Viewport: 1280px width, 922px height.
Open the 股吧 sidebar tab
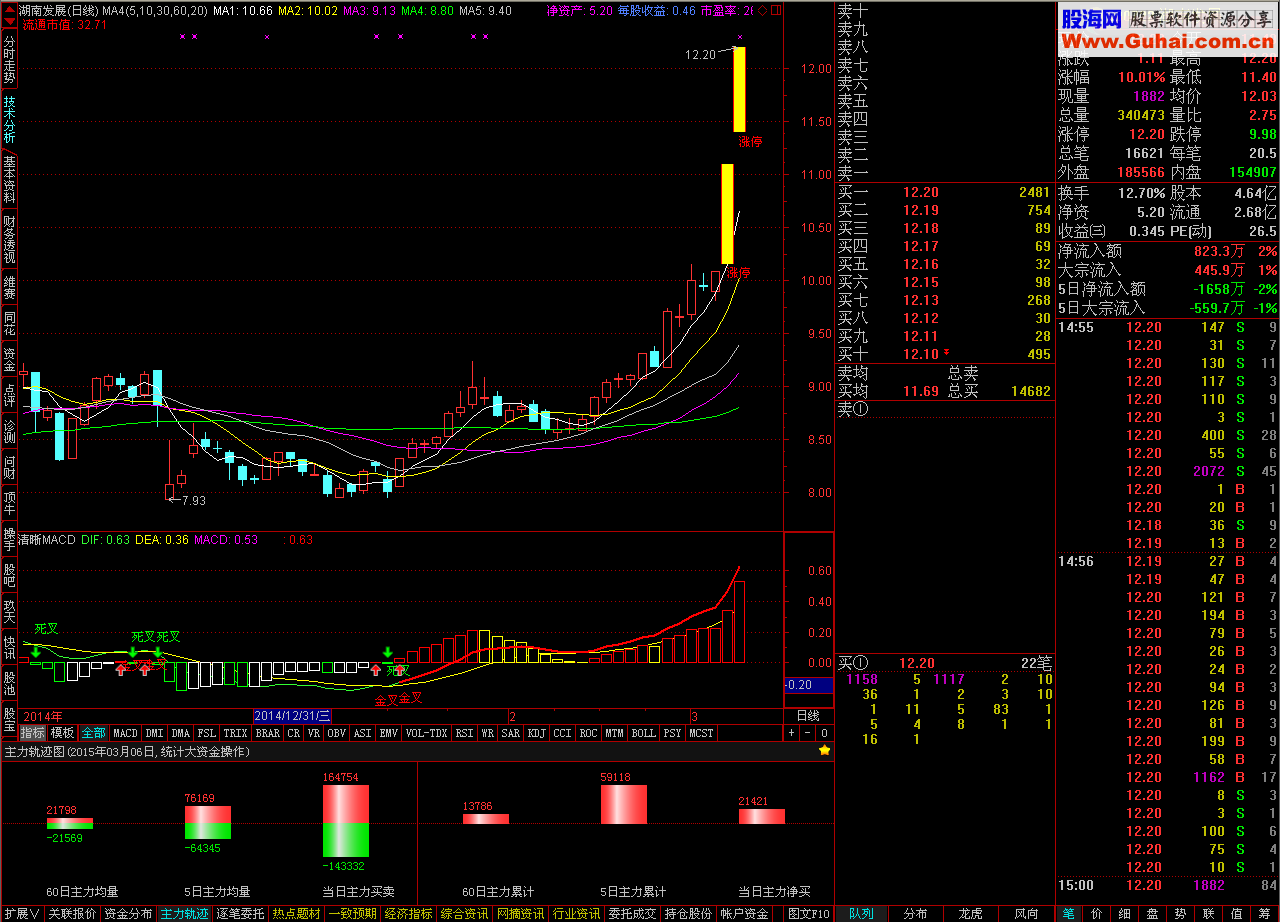pos(9,575)
